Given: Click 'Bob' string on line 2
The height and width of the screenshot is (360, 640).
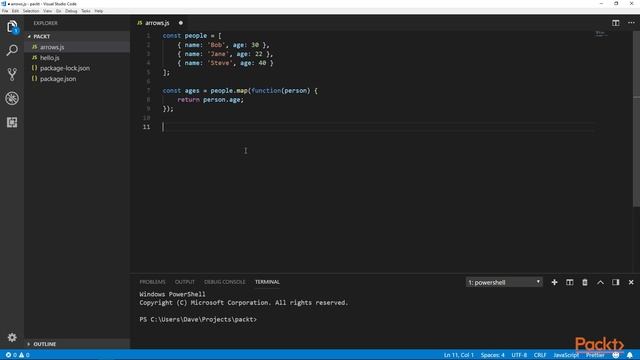Looking at the screenshot, I should pos(216,45).
